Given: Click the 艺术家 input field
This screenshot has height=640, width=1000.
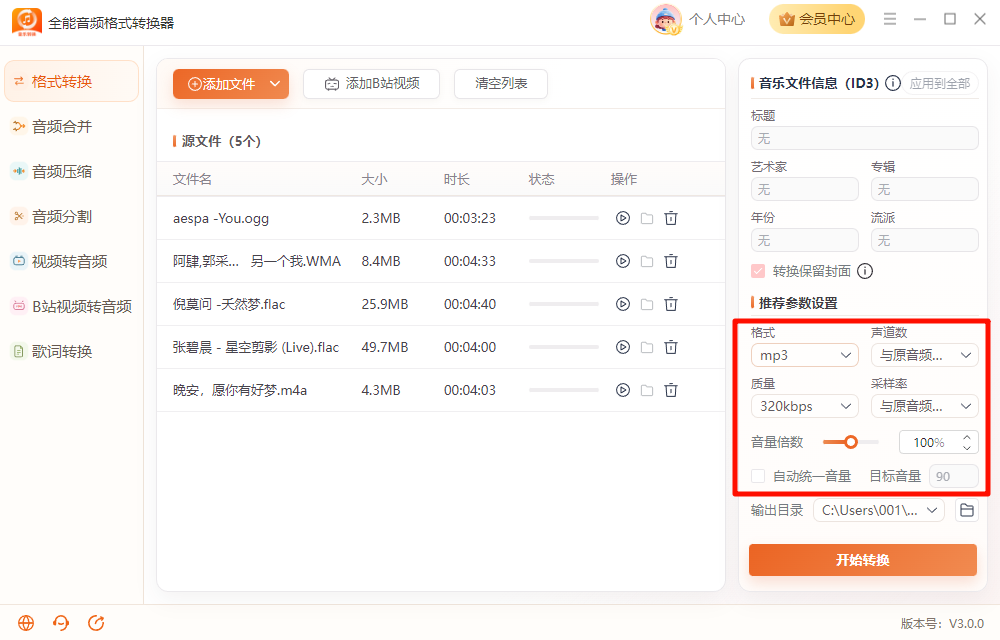Looking at the screenshot, I should tap(805, 189).
